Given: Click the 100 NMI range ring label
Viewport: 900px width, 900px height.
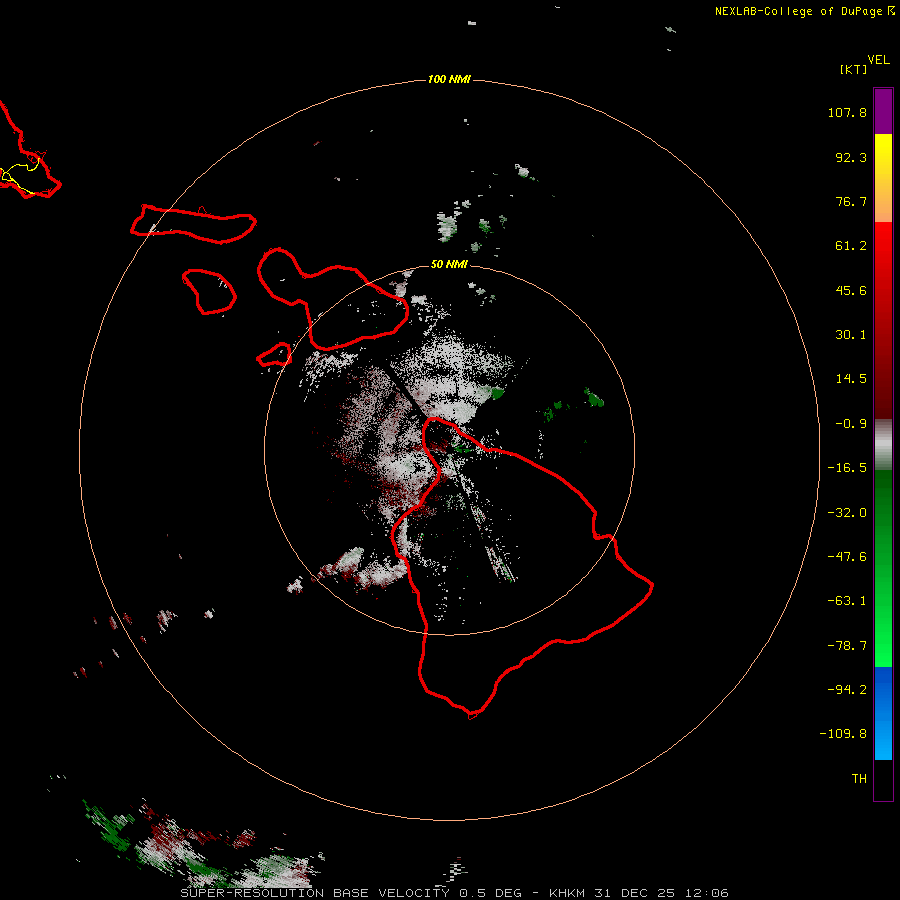Looking at the screenshot, I should [x=449, y=79].
